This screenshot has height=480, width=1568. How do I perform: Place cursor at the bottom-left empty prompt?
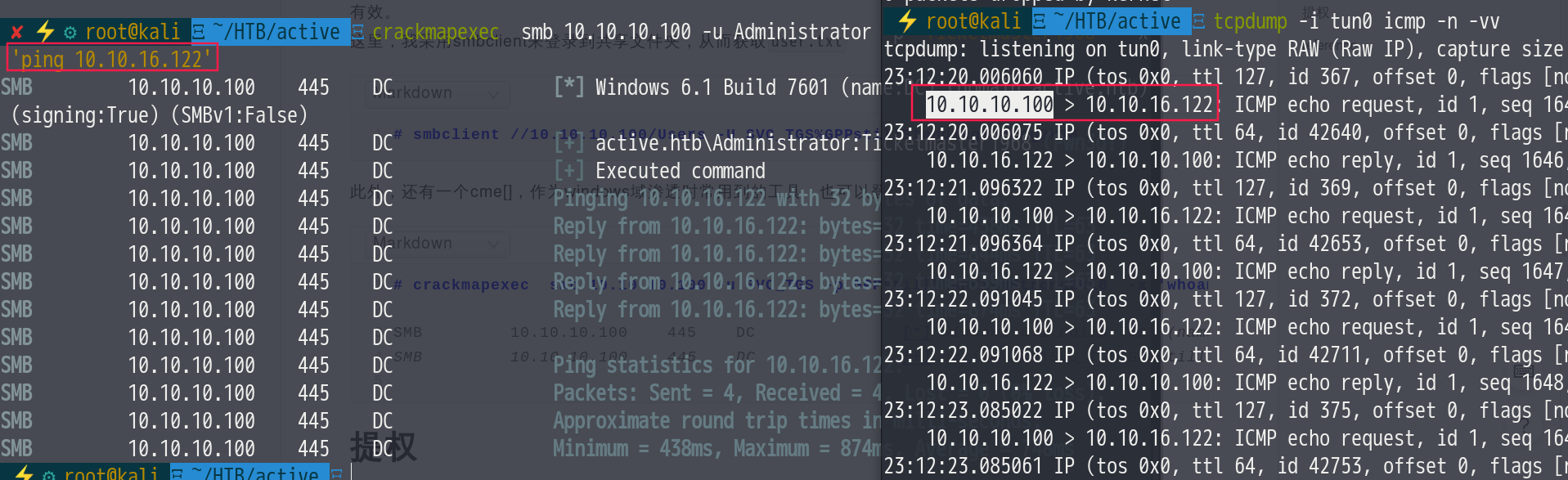click(353, 473)
